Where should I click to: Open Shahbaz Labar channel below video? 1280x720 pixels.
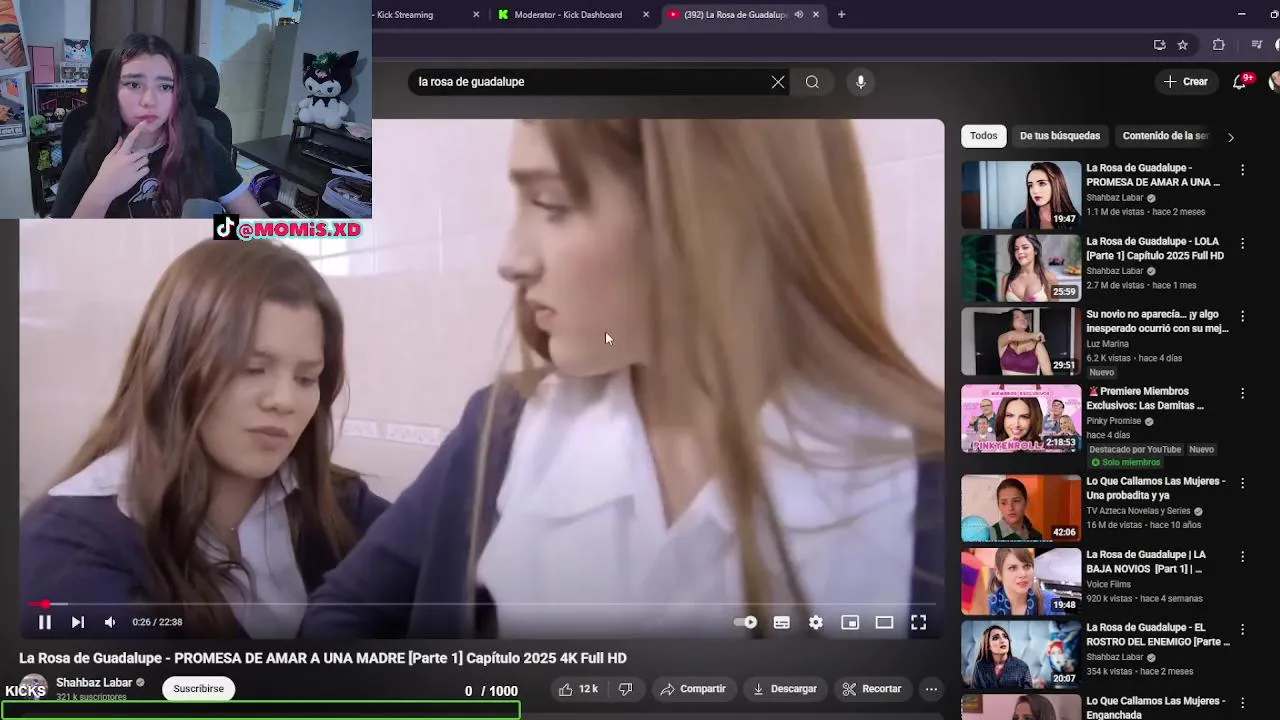pos(94,683)
